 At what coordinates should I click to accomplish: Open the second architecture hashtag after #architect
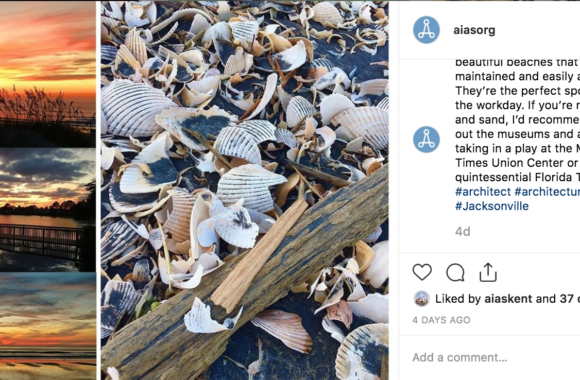(547, 192)
